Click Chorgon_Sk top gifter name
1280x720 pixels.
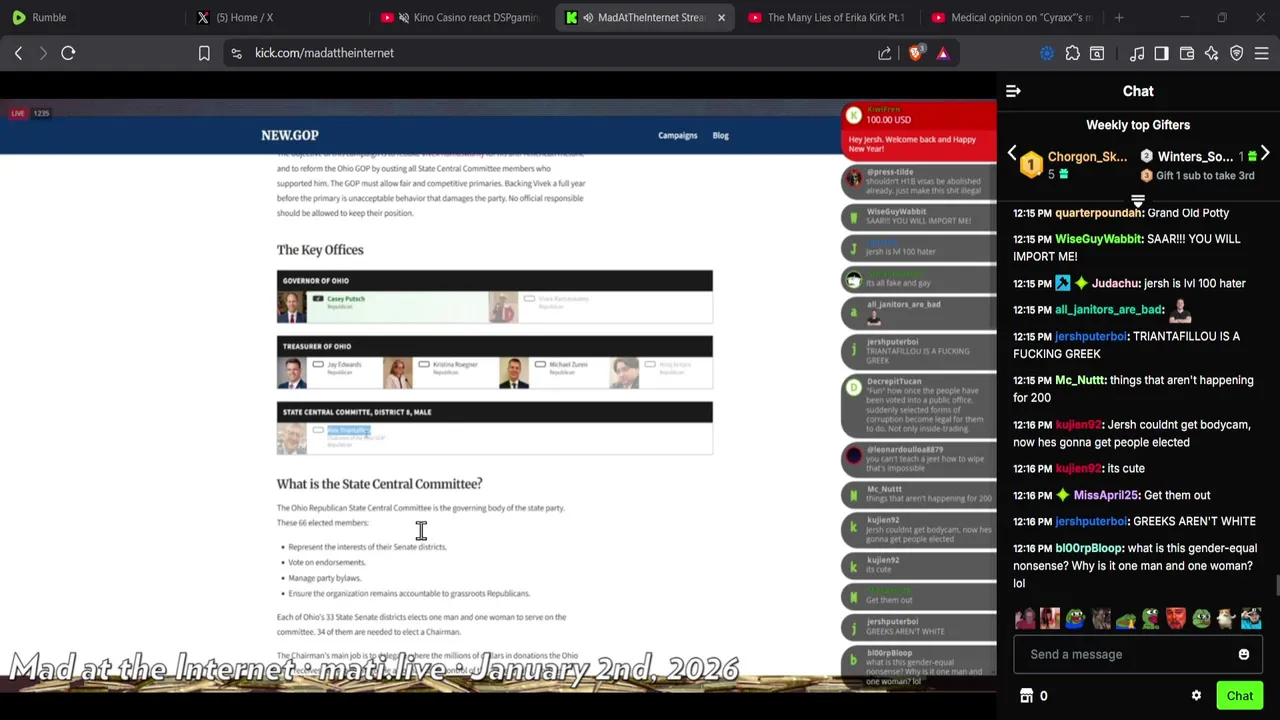[1087, 157]
